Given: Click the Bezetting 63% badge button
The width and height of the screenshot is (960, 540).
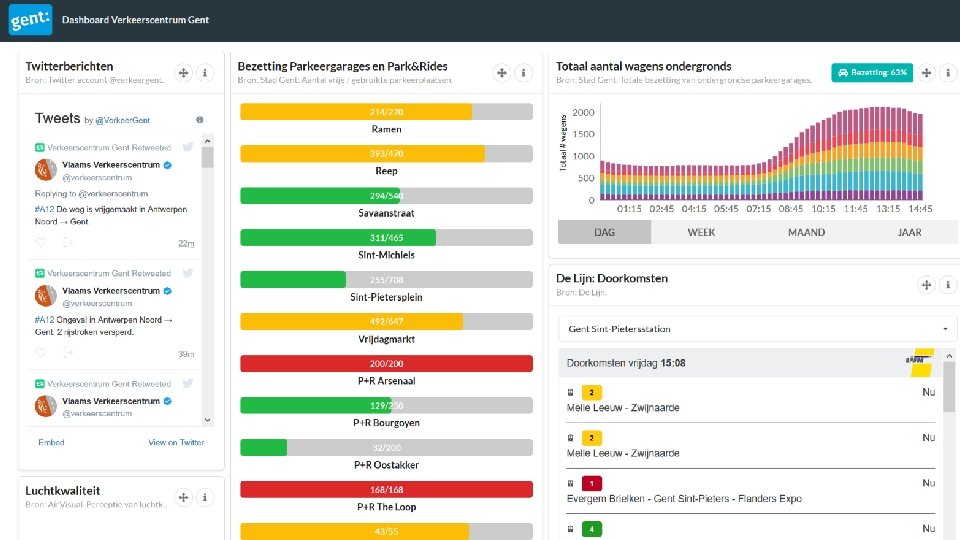Looking at the screenshot, I should point(872,72).
